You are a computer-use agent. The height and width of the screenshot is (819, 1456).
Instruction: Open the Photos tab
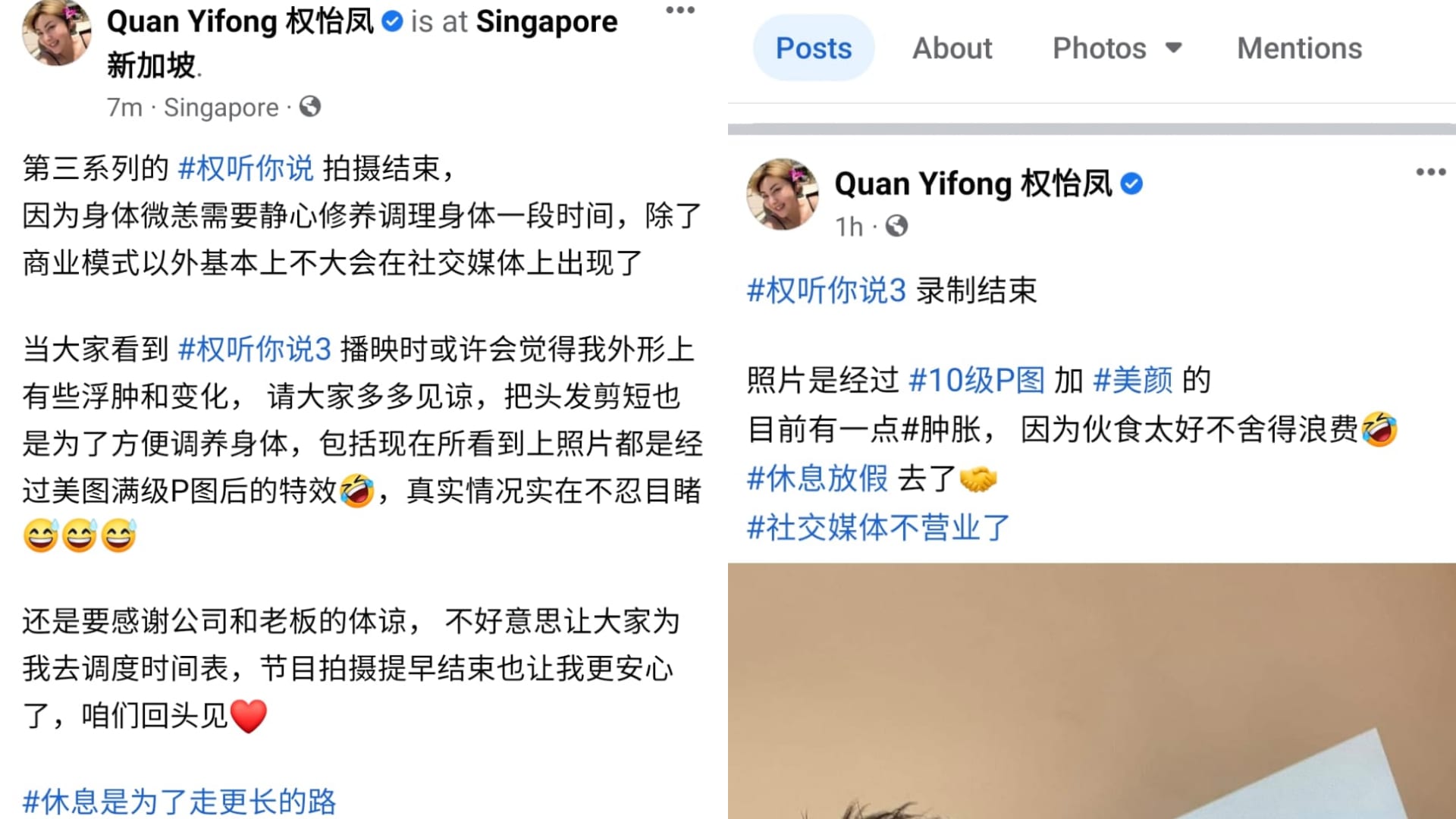pos(1099,49)
